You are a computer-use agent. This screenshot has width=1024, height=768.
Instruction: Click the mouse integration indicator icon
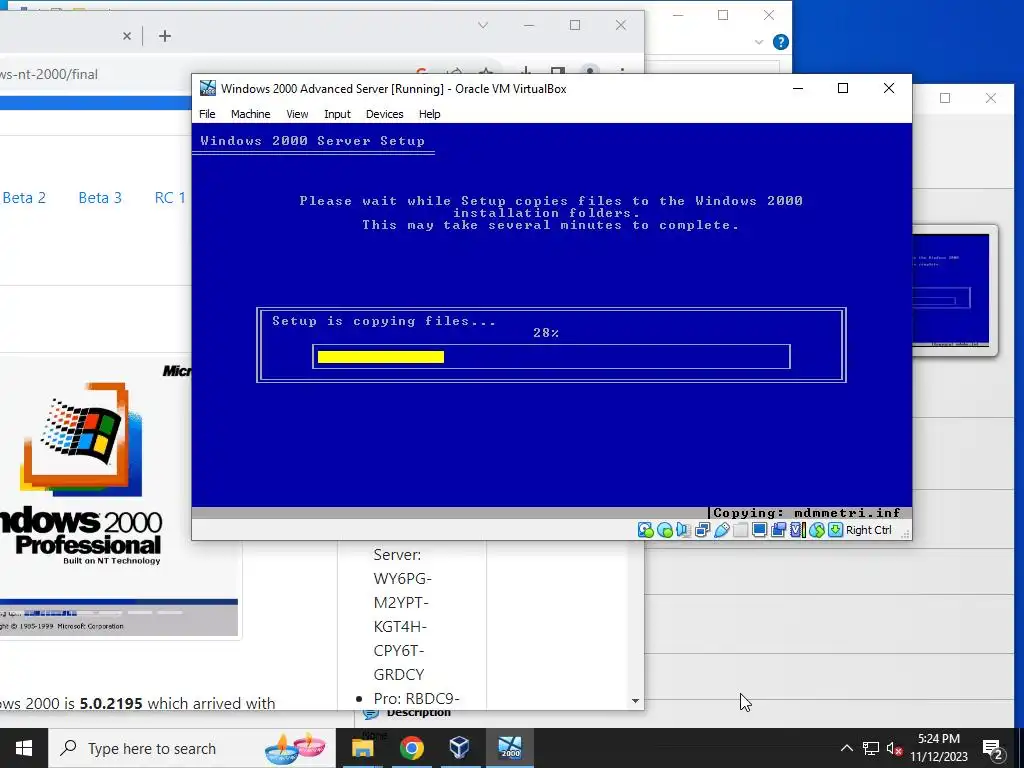pyautogui.click(x=816, y=530)
